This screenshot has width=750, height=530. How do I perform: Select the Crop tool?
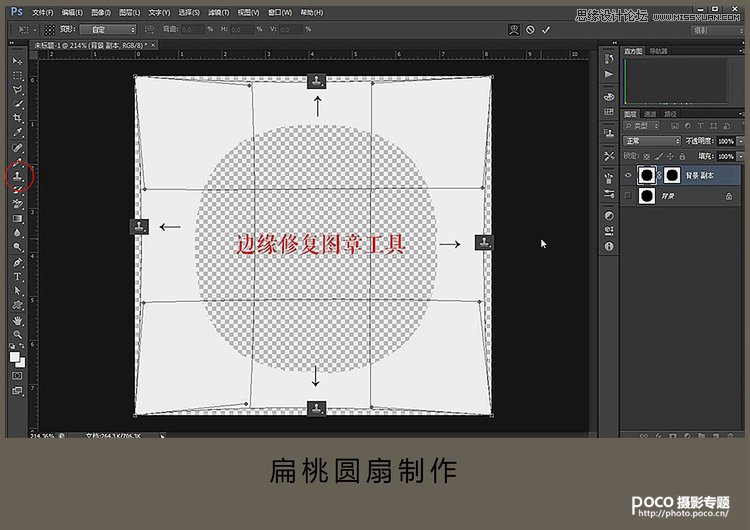click(x=17, y=118)
